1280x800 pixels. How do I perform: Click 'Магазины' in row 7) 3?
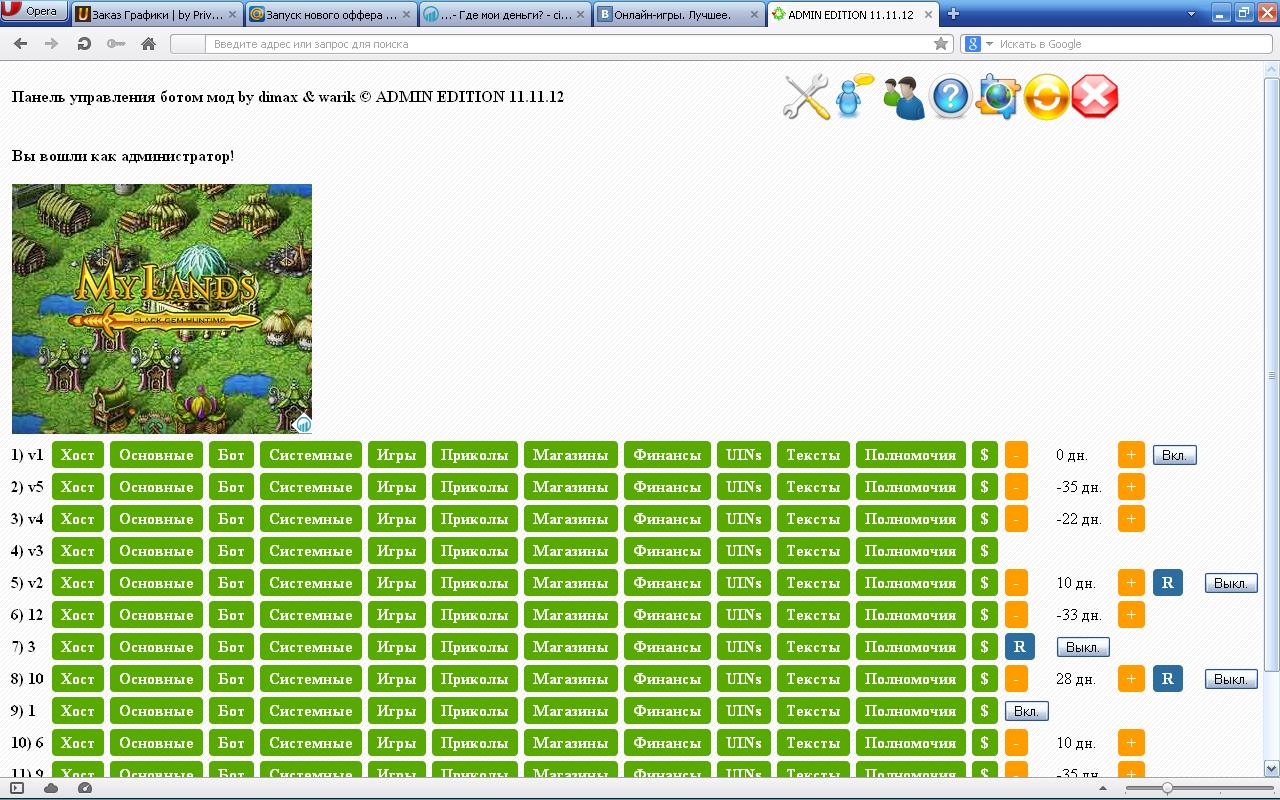point(571,647)
